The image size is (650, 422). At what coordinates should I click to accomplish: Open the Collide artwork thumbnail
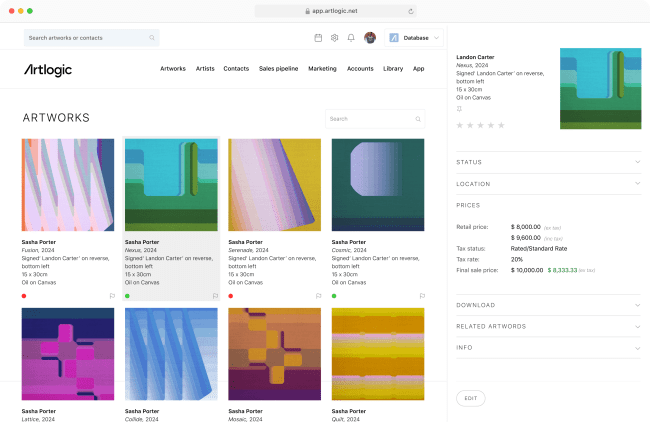click(171, 354)
